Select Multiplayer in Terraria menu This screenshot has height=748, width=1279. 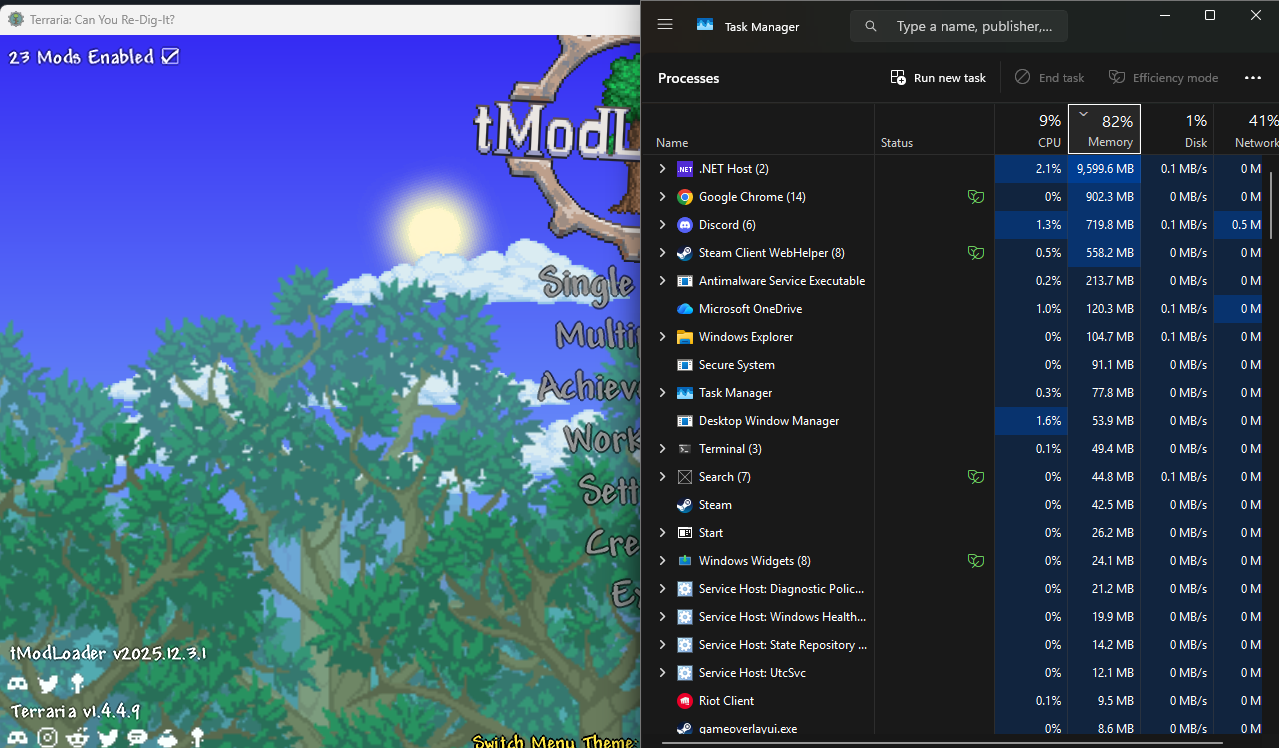pyautogui.click(x=598, y=333)
